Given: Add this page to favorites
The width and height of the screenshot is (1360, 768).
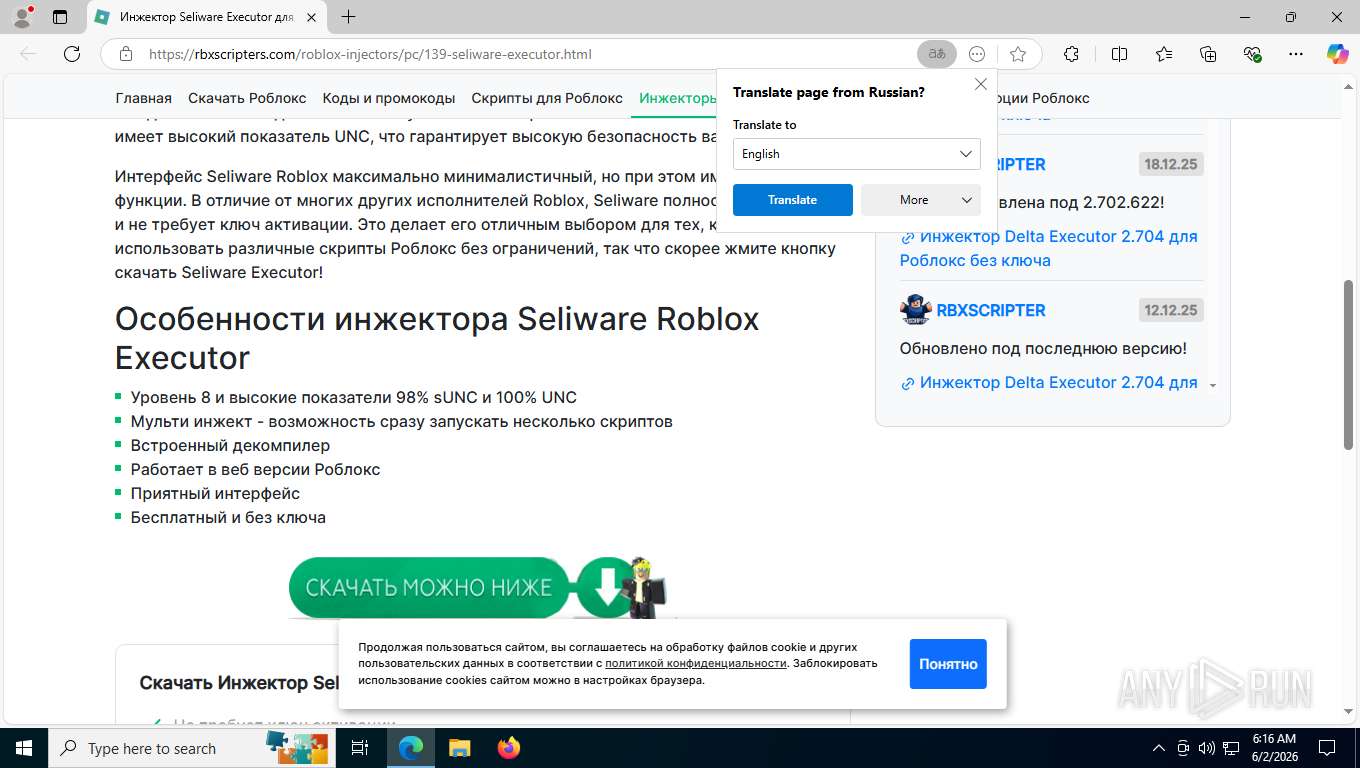Looking at the screenshot, I should point(1018,54).
